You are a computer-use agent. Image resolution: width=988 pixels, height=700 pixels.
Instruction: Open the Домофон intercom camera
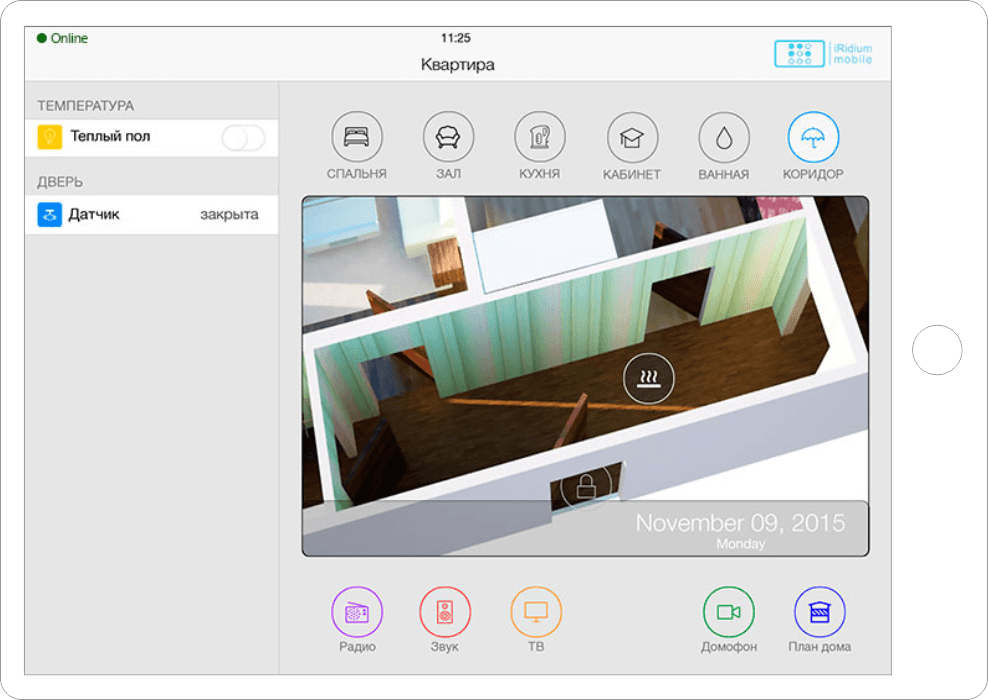(x=728, y=612)
